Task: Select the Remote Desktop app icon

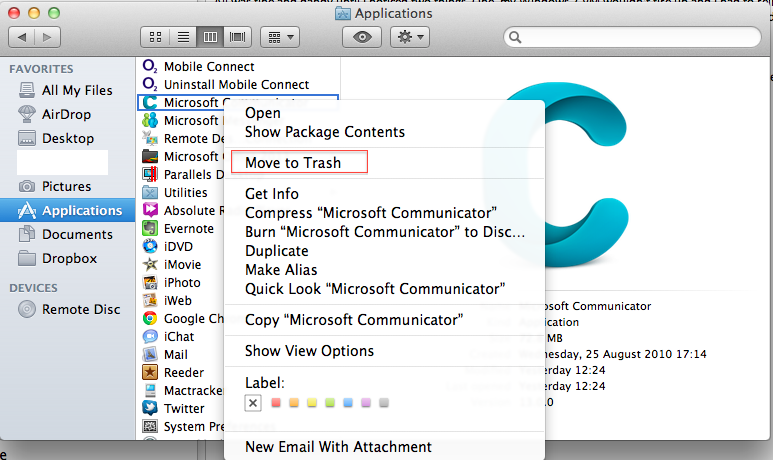Action: [x=150, y=139]
